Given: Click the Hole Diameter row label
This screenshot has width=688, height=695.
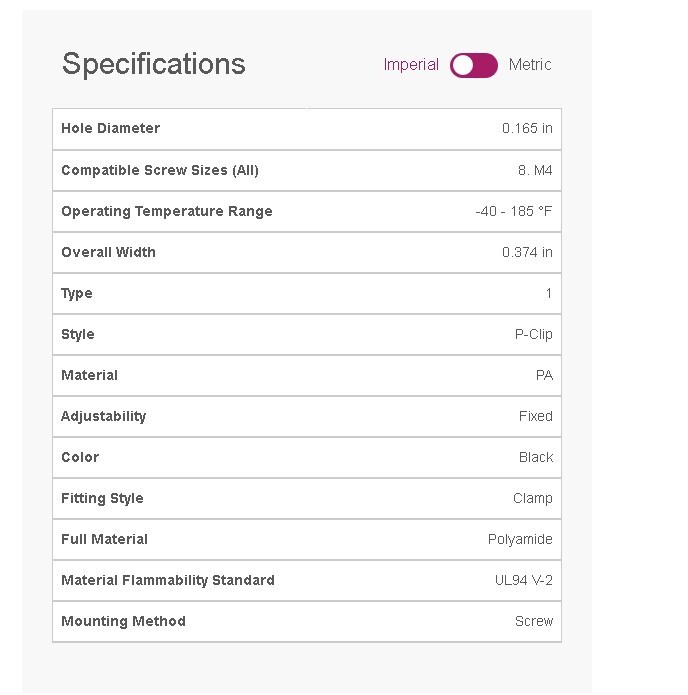Looking at the screenshot, I should [x=110, y=129].
